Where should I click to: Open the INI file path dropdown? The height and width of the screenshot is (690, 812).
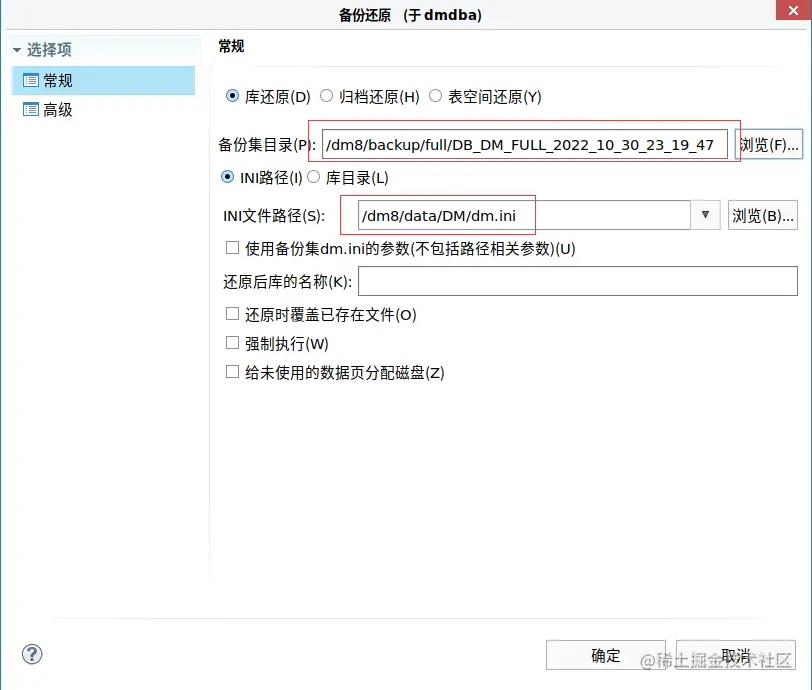point(704,215)
